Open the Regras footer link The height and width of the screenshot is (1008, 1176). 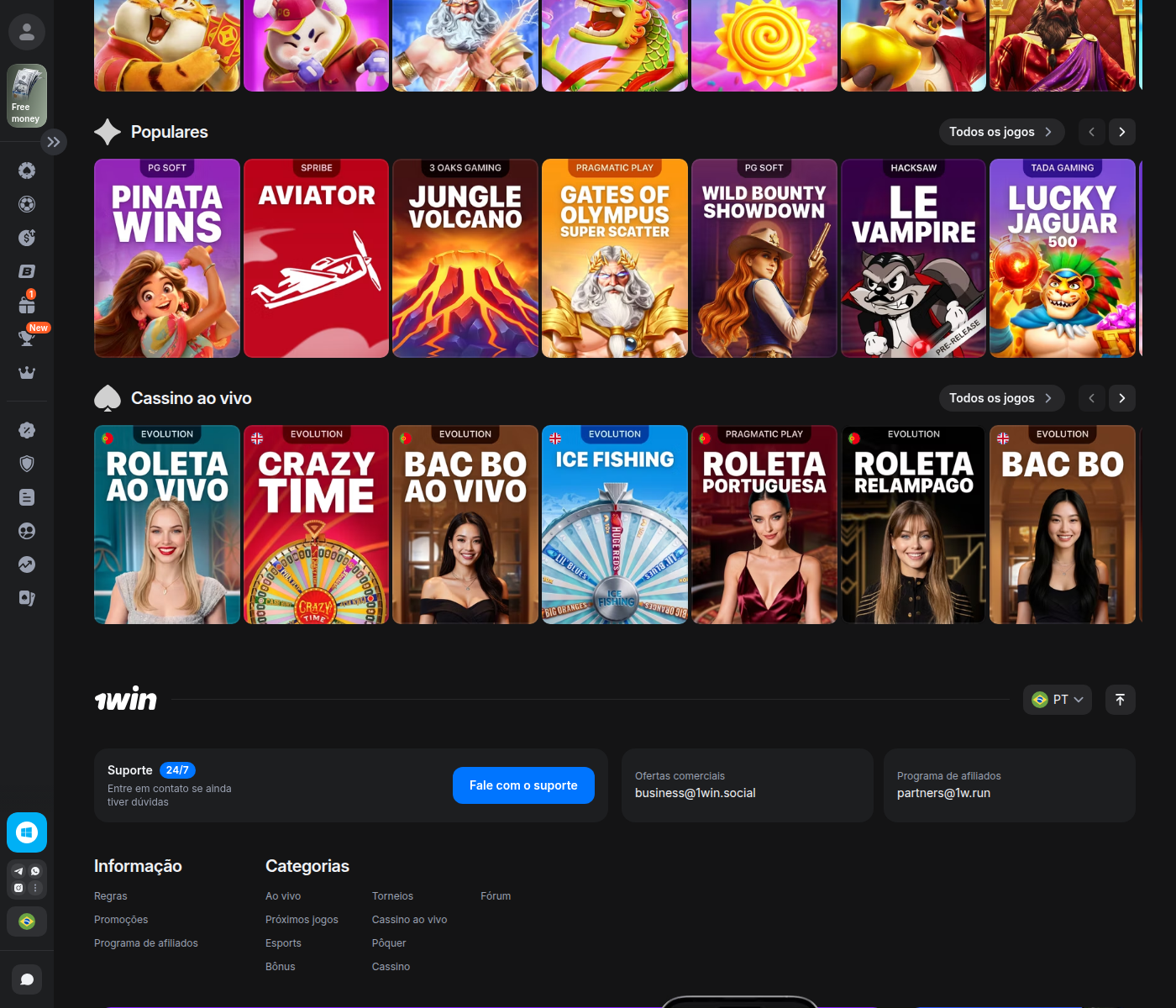pyautogui.click(x=111, y=896)
